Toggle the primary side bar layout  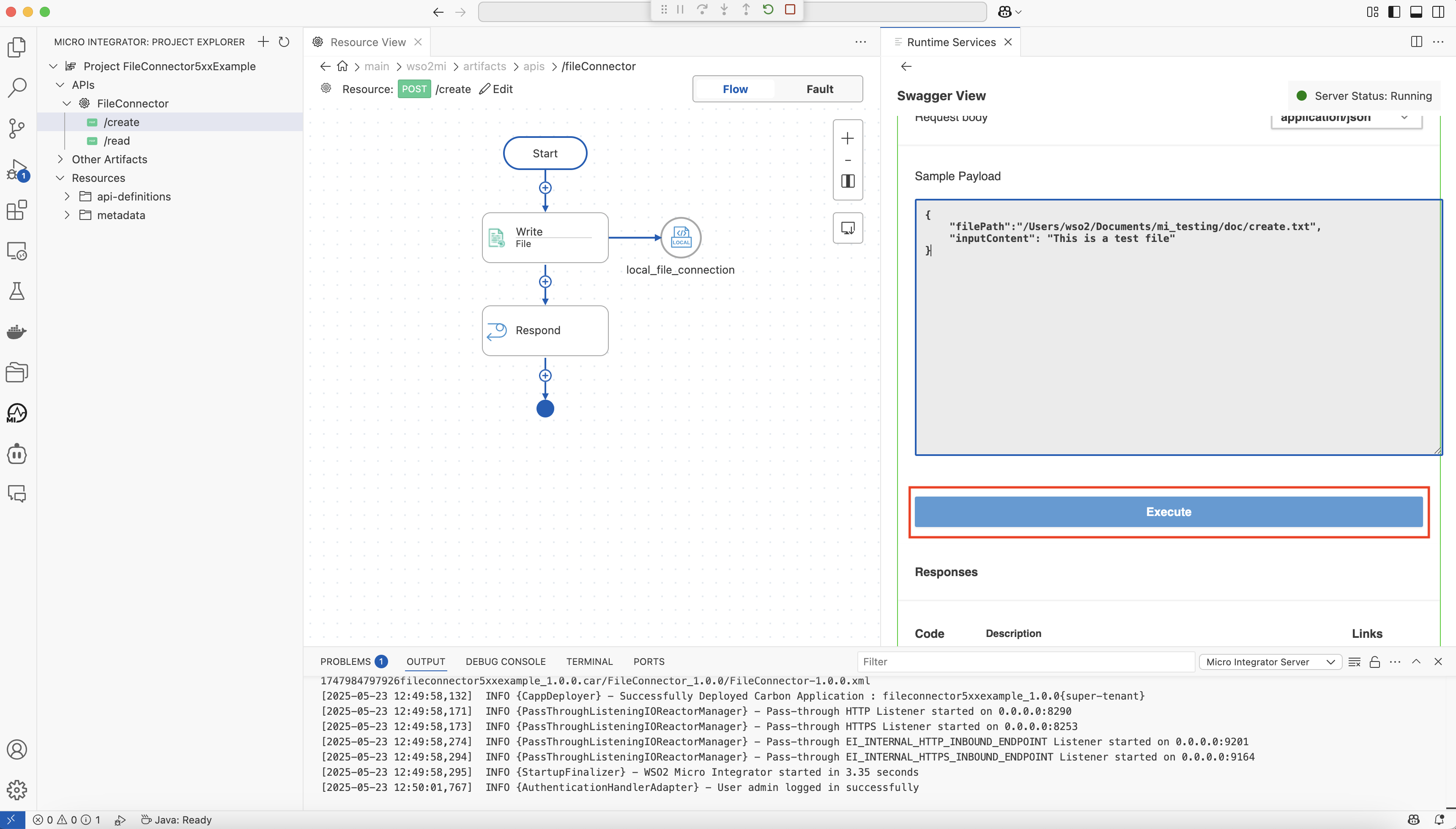tap(1394, 12)
